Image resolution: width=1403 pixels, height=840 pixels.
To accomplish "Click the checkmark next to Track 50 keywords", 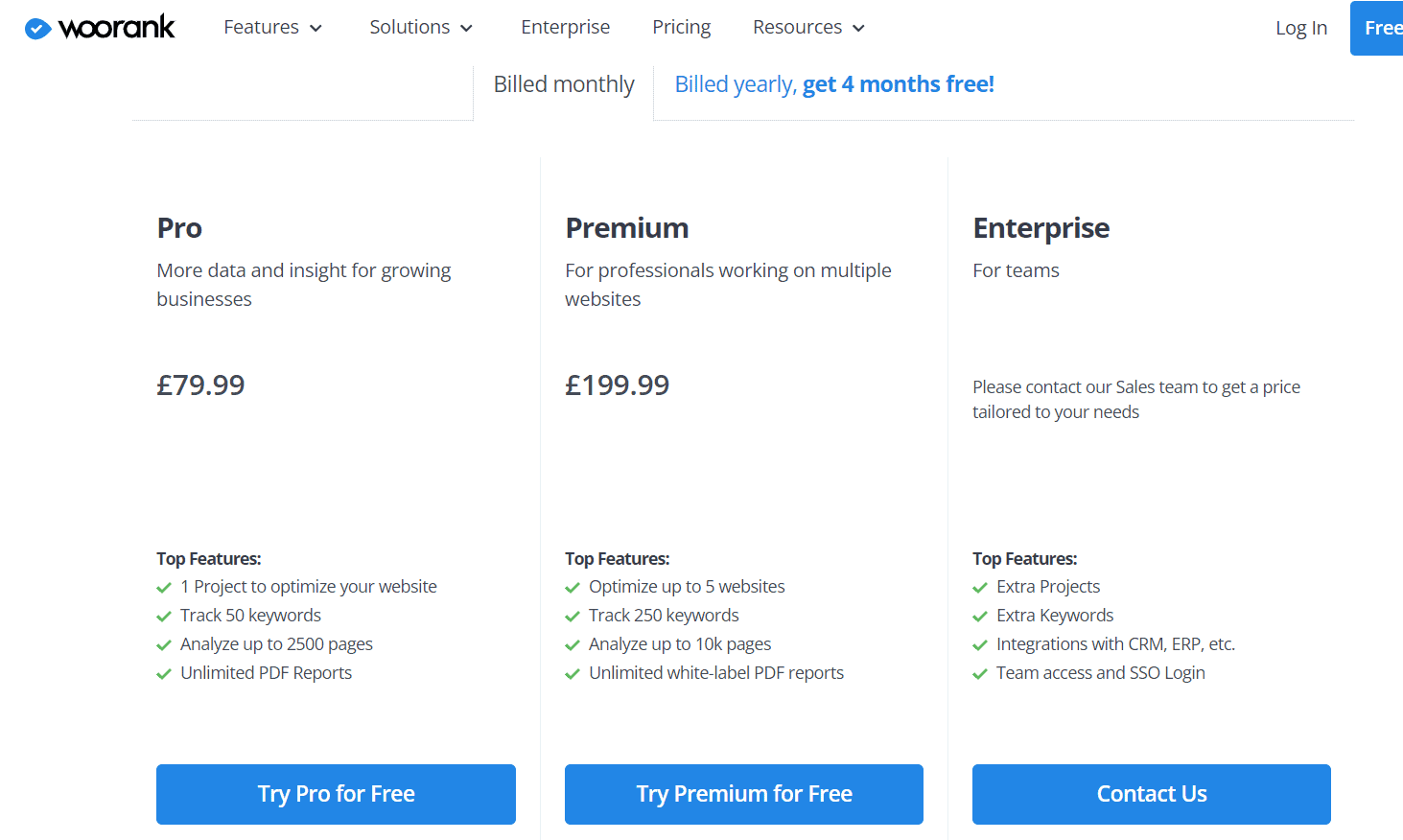I will point(164,617).
